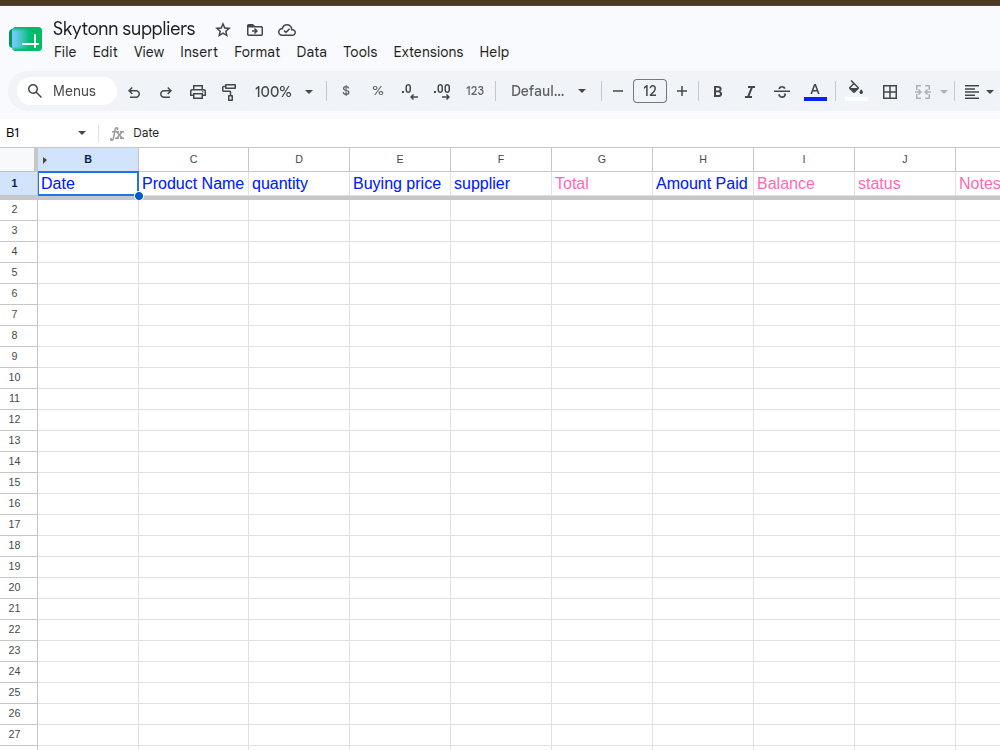Viewport: 1000px width, 750px height.
Task: Click the move to folder icon
Action: tap(254, 30)
